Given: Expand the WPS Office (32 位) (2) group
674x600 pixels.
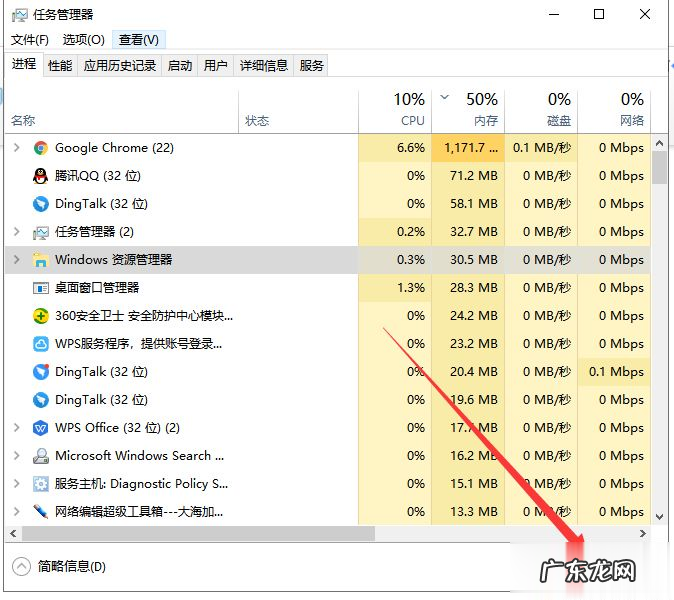Looking at the screenshot, I should pyautogui.click(x=16, y=428).
